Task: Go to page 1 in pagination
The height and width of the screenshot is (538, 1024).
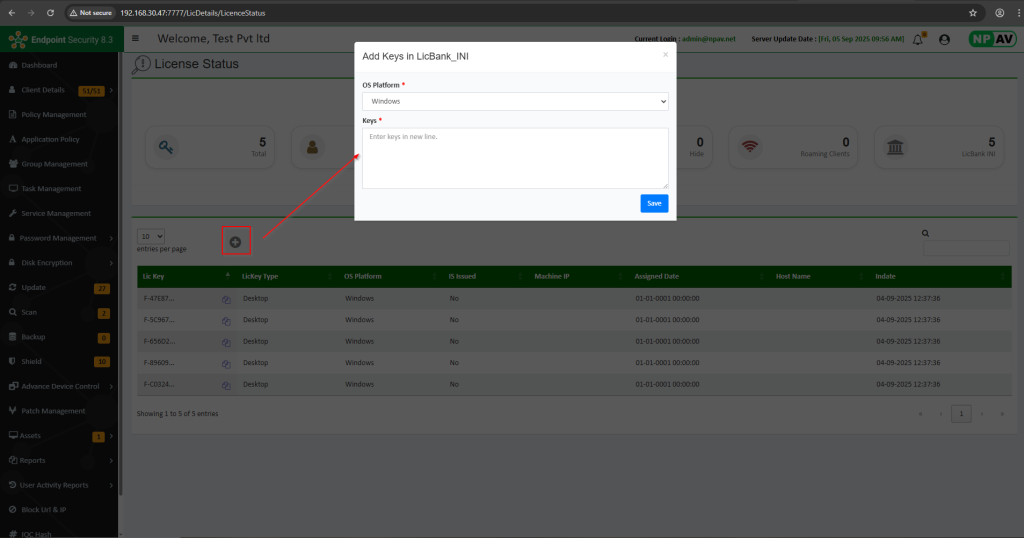Action: 961,413
